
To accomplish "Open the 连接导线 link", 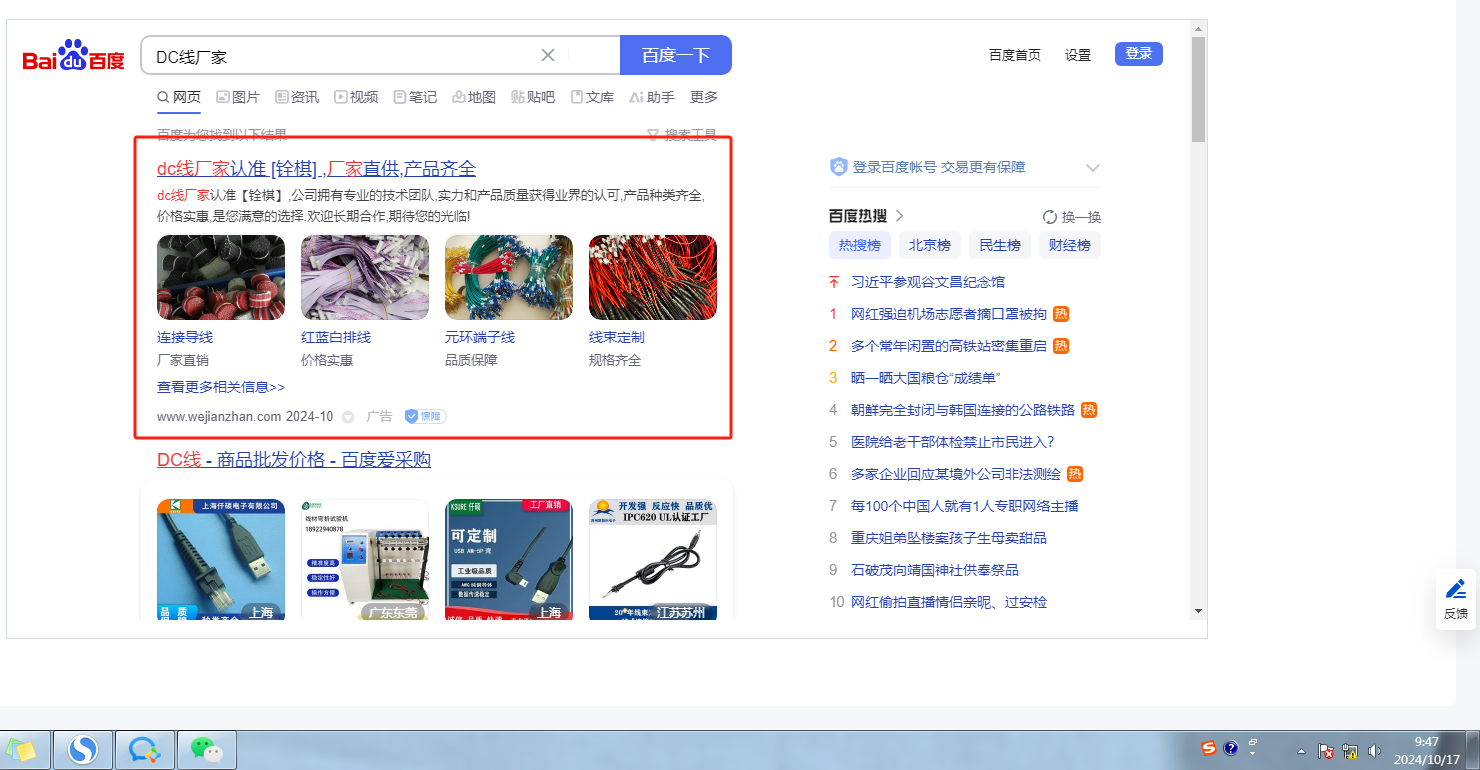I will [185, 337].
